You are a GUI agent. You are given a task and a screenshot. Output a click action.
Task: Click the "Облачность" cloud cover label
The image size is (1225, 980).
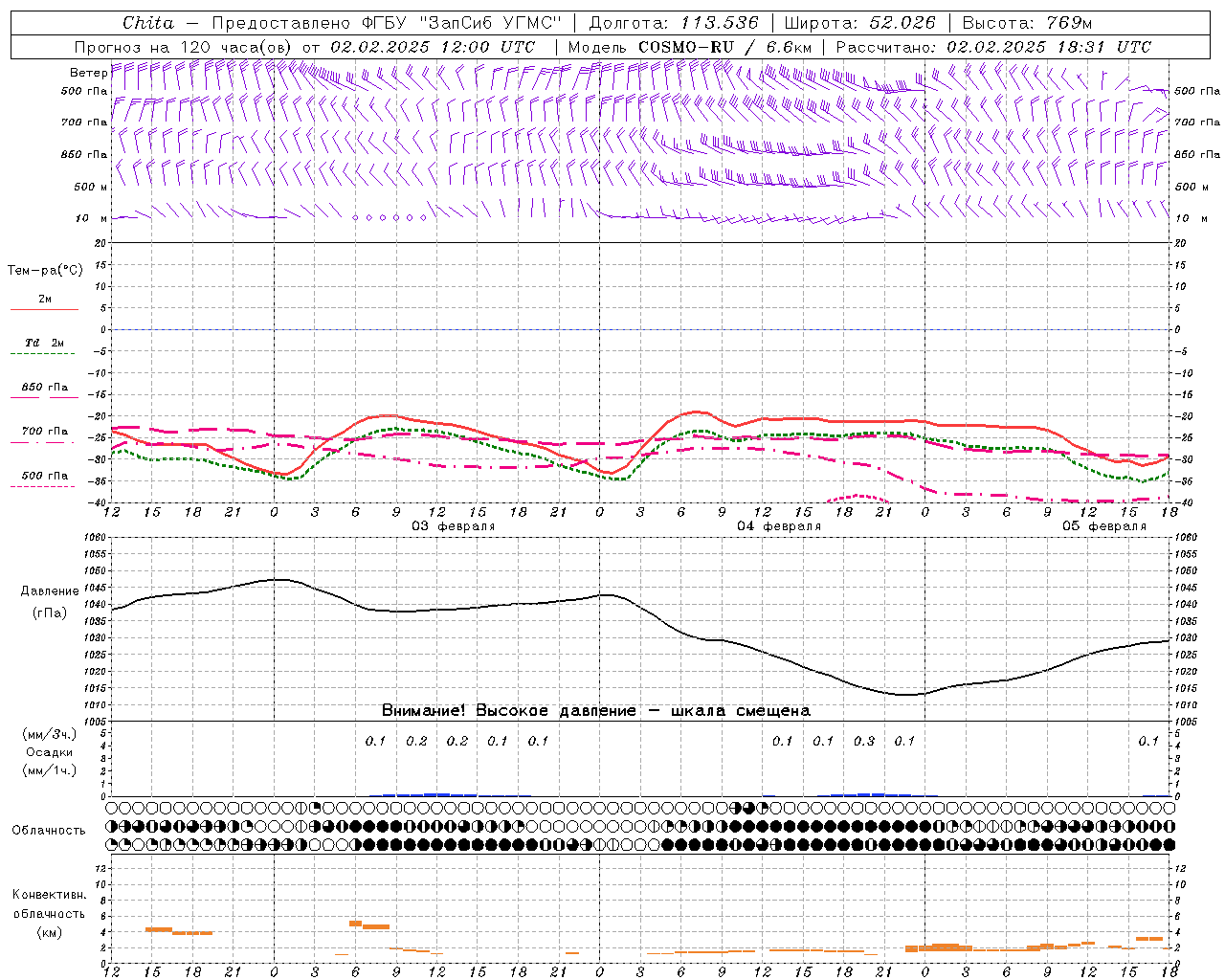pos(49,830)
